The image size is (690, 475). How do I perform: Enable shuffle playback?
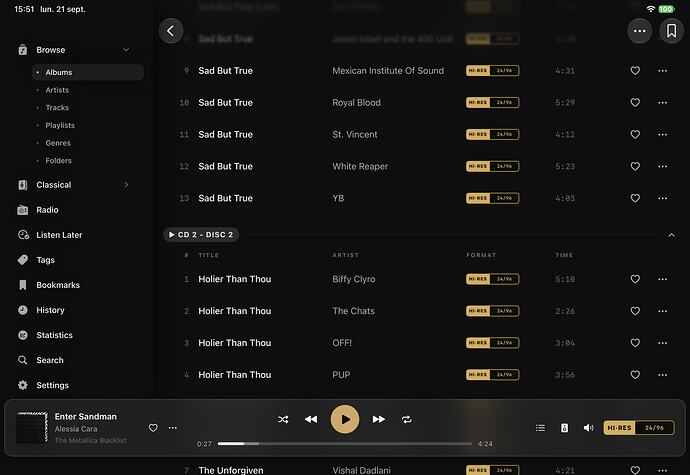coord(283,420)
